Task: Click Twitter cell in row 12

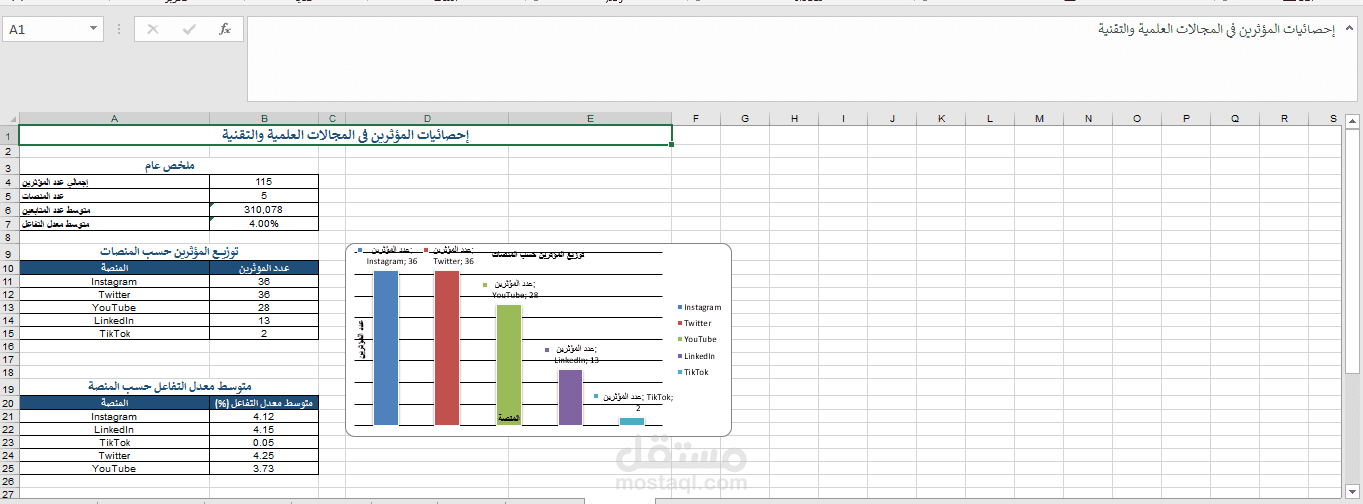Action: pos(114,294)
